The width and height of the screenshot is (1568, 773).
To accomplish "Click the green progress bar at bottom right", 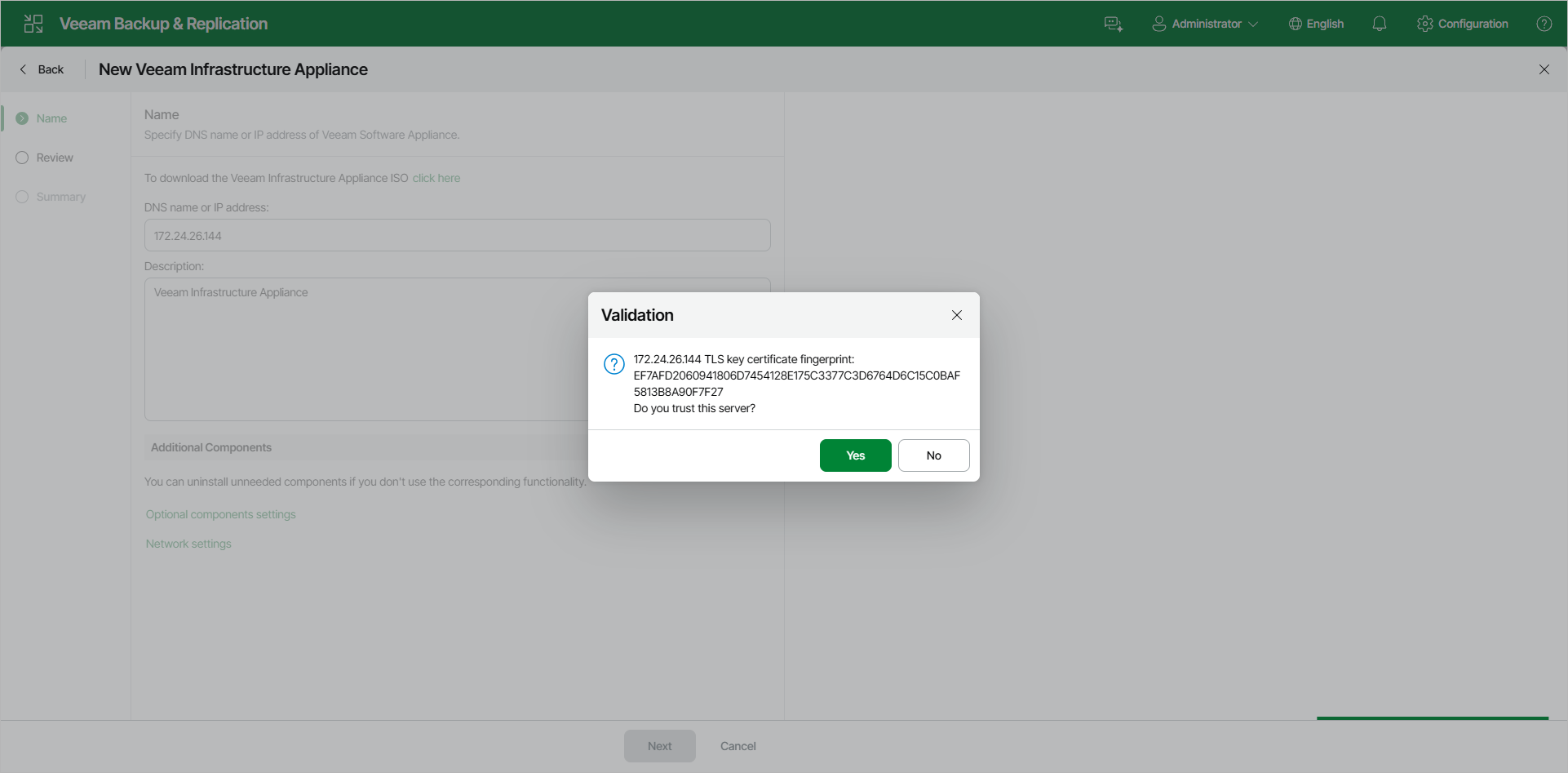I will coord(1433,718).
